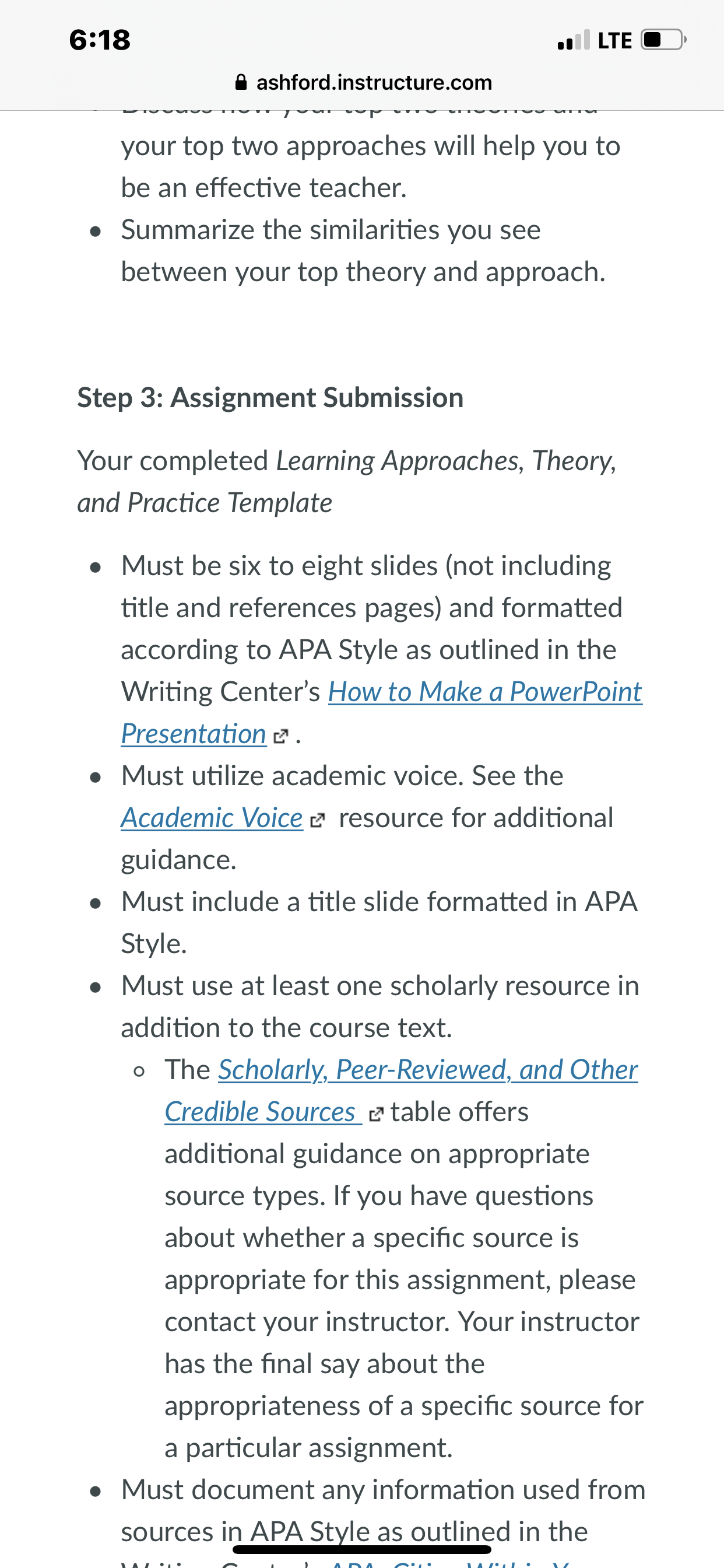Tap the Presentation underlined link text
724x1568 pixels.
click(194, 734)
